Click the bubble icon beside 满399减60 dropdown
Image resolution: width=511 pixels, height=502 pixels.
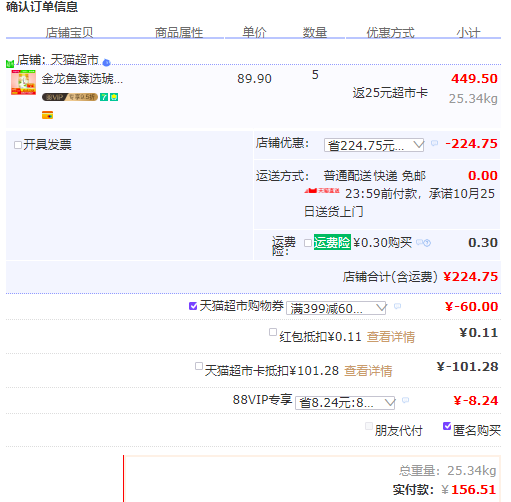point(397,306)
